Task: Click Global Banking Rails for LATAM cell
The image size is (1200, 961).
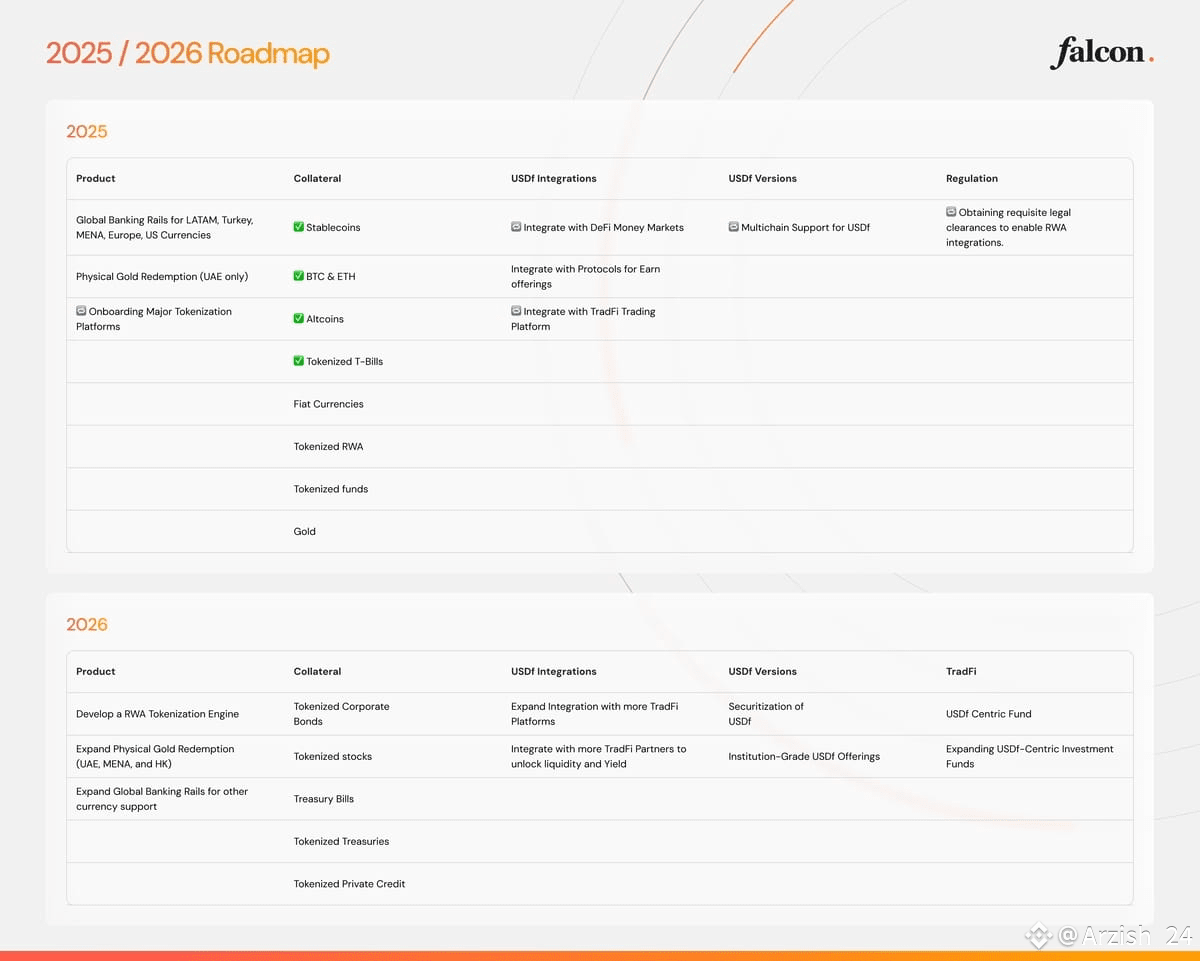Action: (x=165, y=227)
